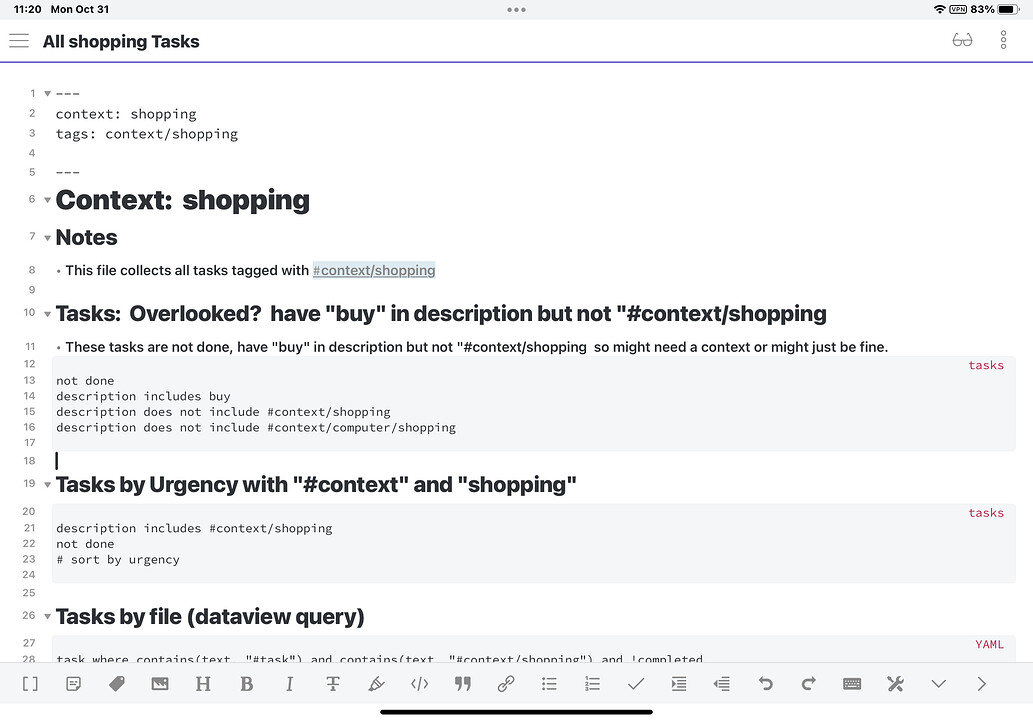Toggle italic formatting
The height and width of the screenshot is (721, 1033).
[x=289, y=684]
